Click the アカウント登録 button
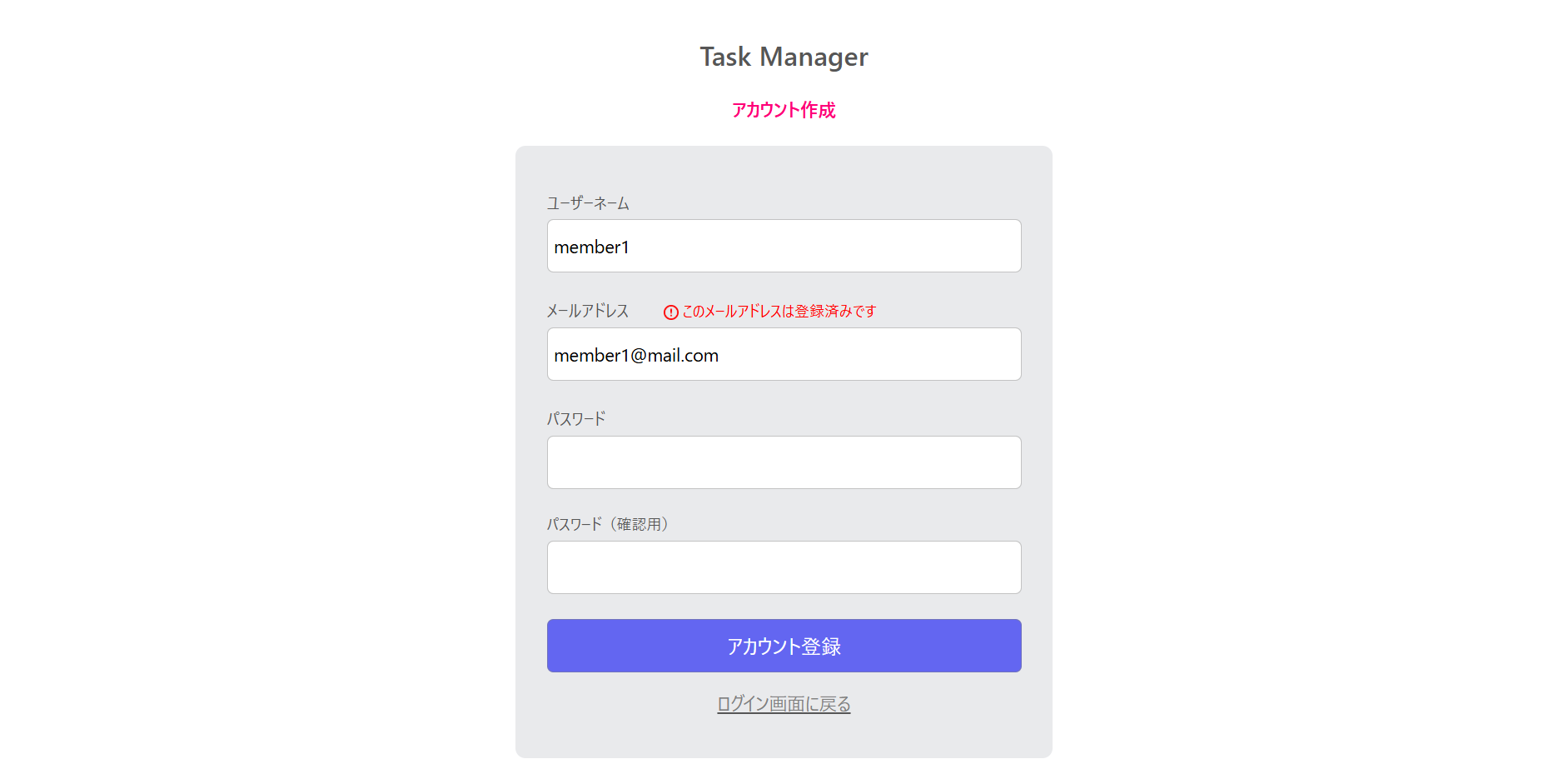 [784, 646]
